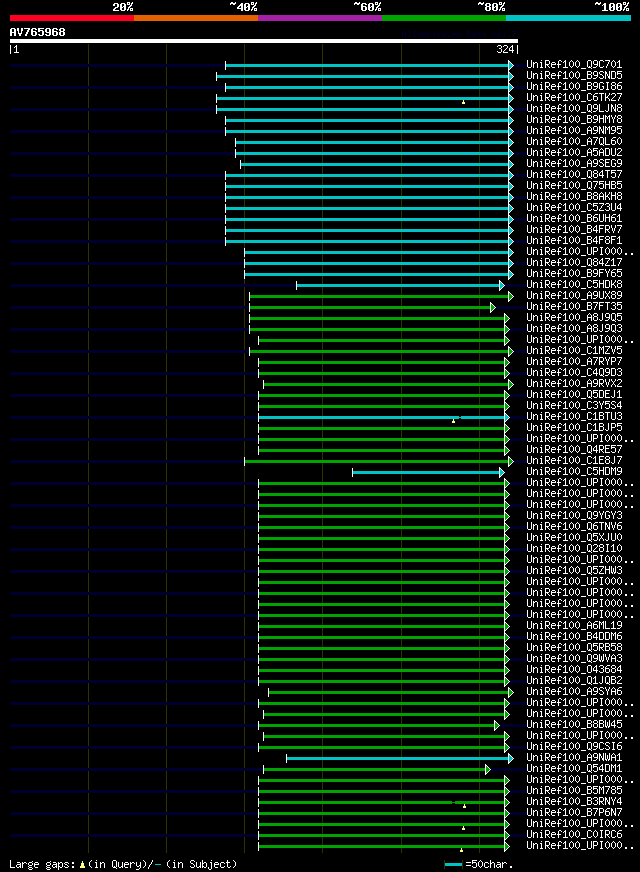
Task: Open hit UniRef100_Q9CSI6
Action: (x=574, y=747)
